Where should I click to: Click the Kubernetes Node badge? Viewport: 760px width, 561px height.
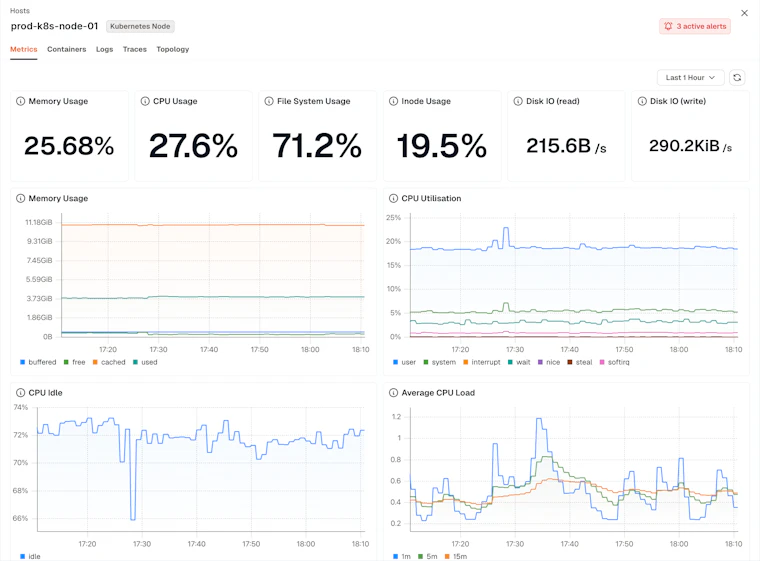point(140,26)
